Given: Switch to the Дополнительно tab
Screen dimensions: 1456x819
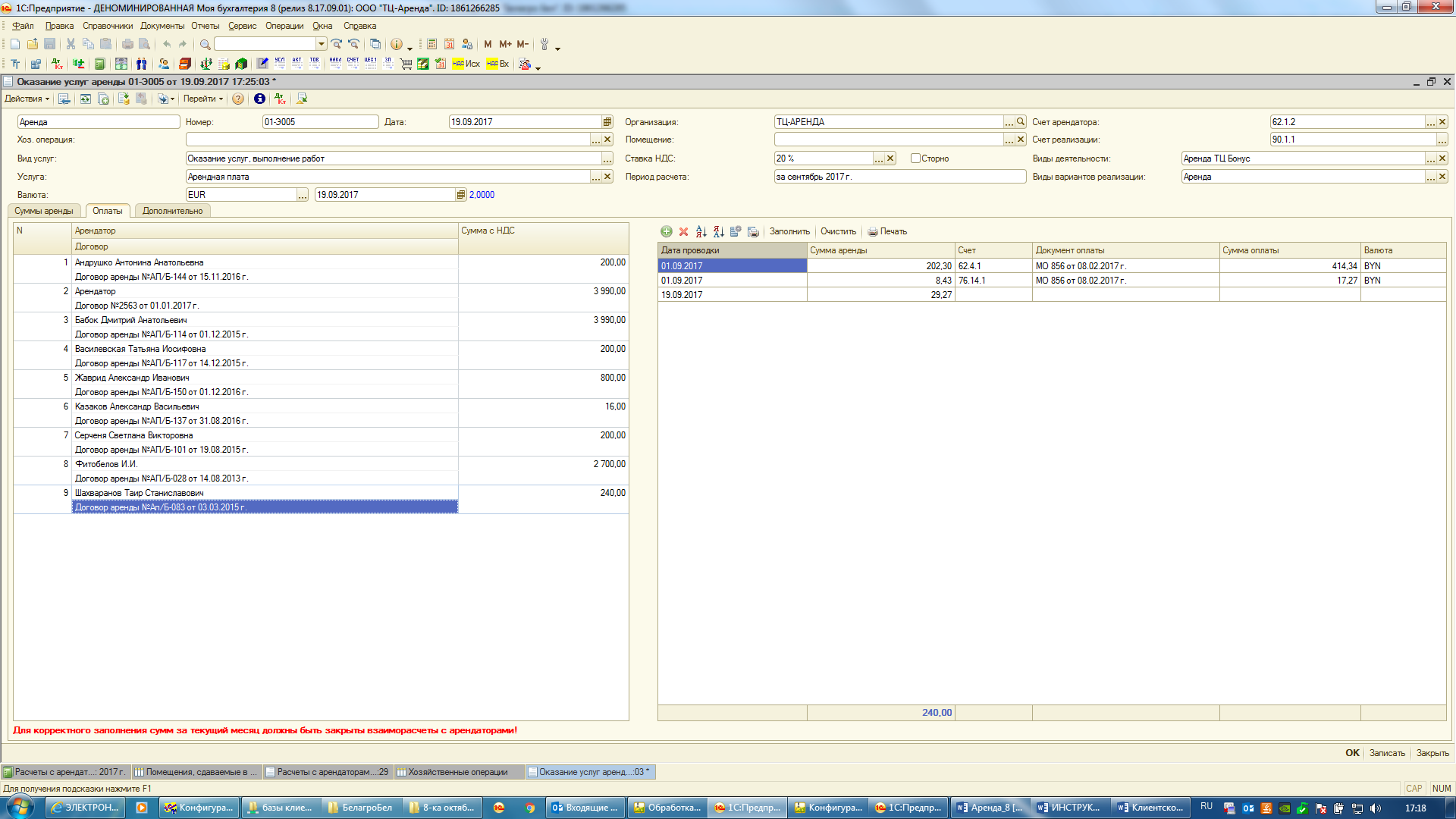Looking at the screenshot, I should point(172,211).
